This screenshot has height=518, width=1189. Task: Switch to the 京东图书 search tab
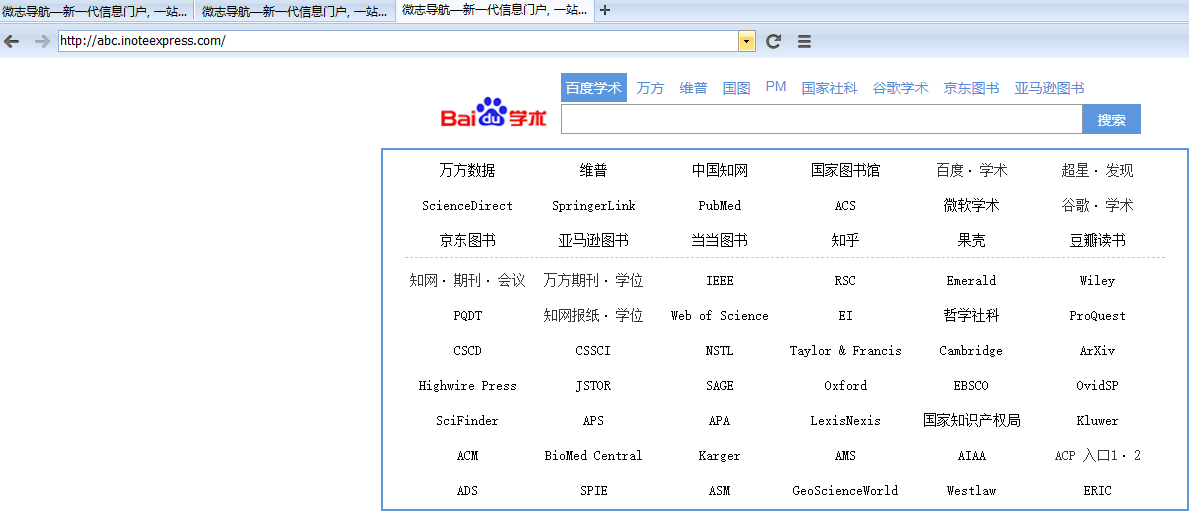point(971,88)
